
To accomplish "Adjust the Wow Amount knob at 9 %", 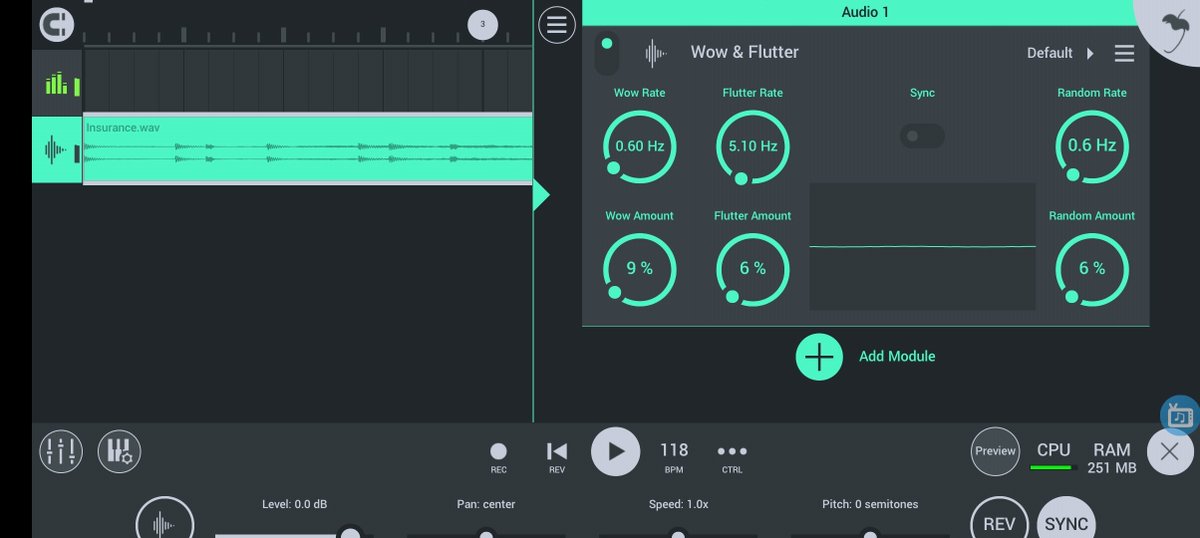I will pos(640,269).
